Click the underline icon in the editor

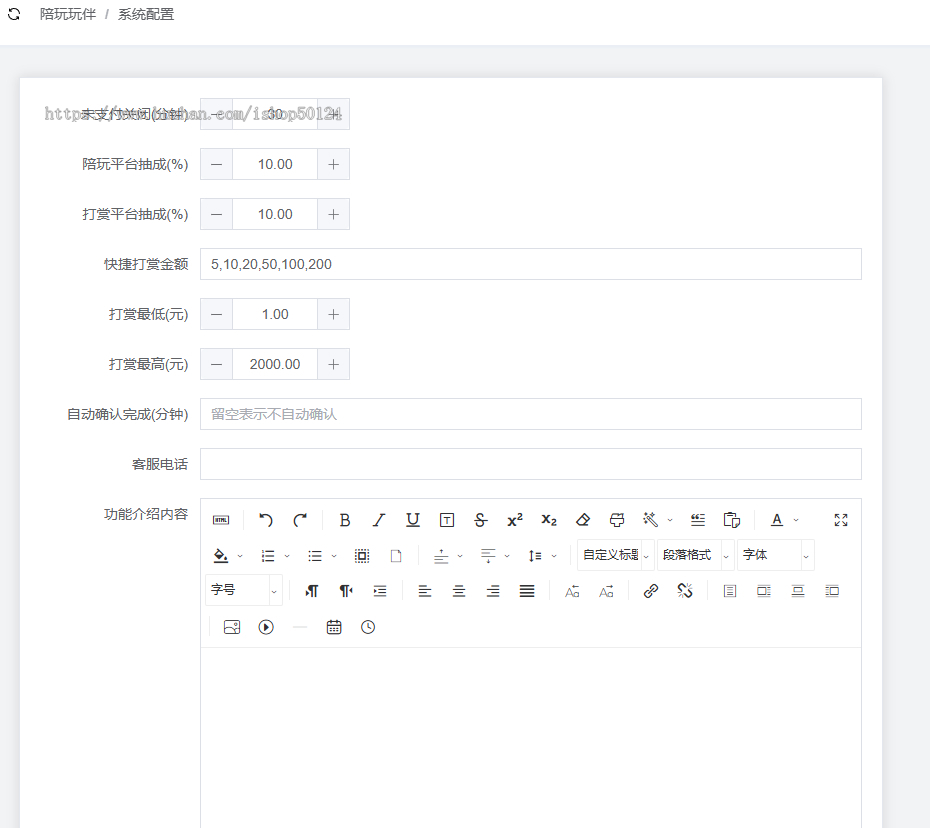point(413,520)
